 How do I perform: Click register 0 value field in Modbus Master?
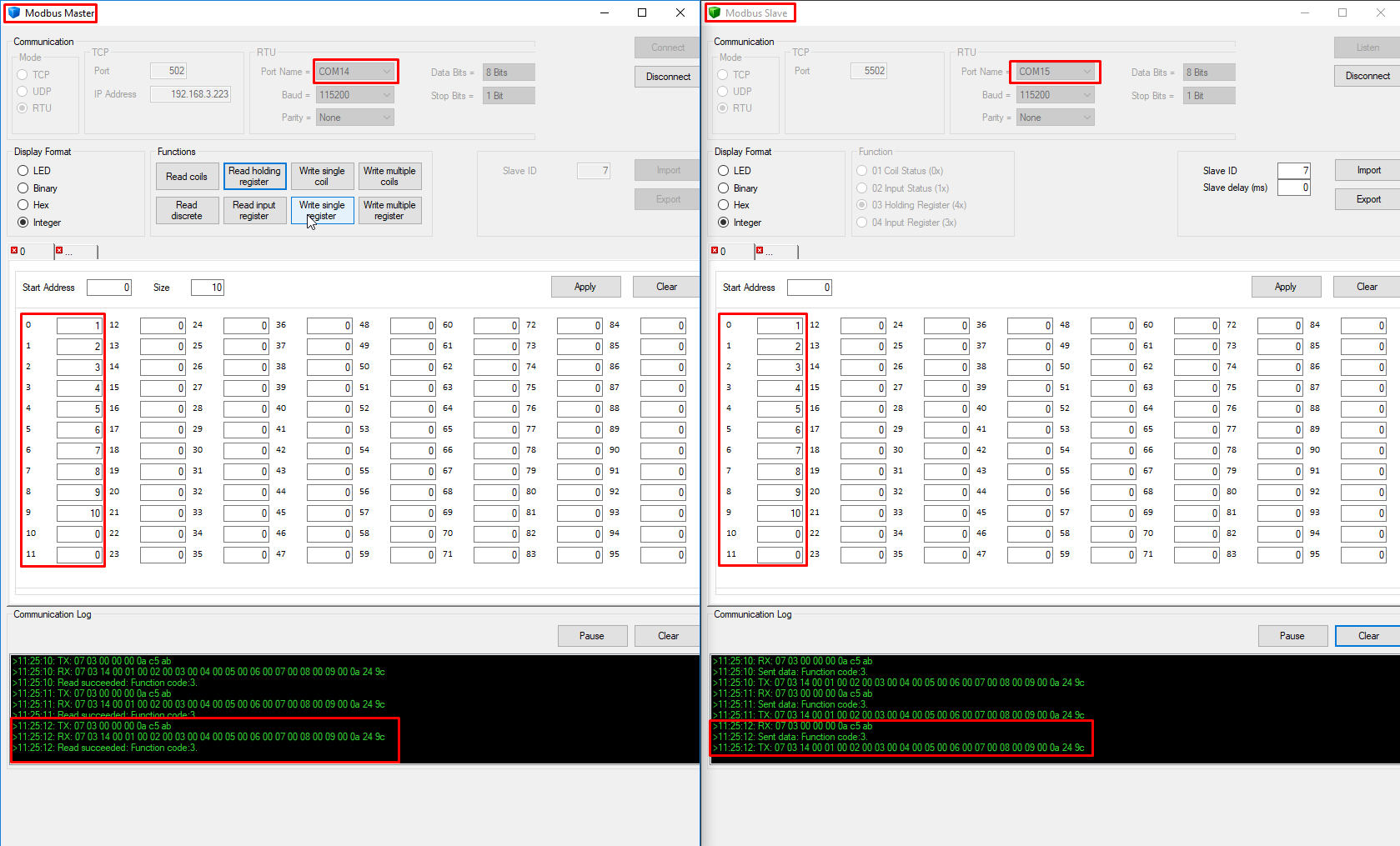click(79, 326)
